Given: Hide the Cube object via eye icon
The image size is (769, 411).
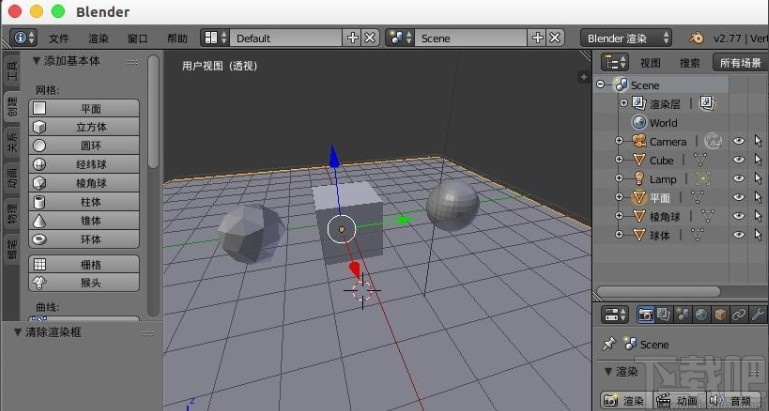Looking at the screenshot, I should pos(738,160).
